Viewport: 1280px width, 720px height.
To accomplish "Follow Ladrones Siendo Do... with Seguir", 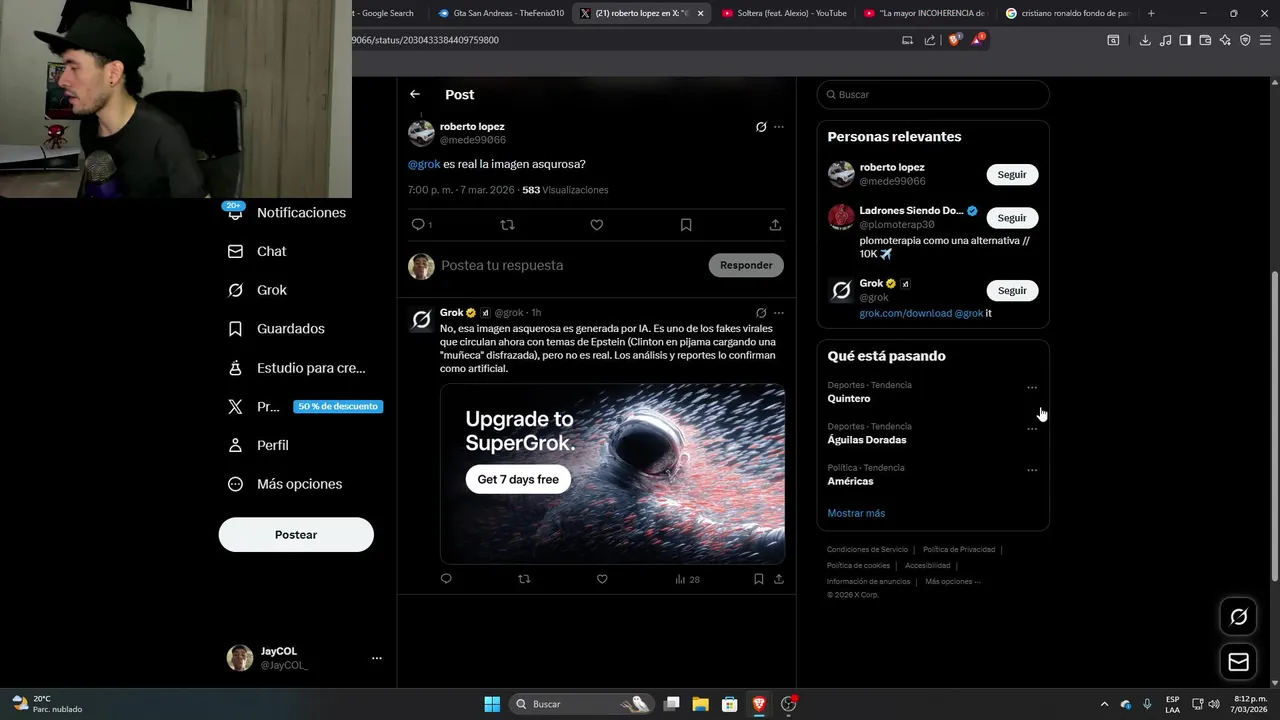I will (1012, 218).
